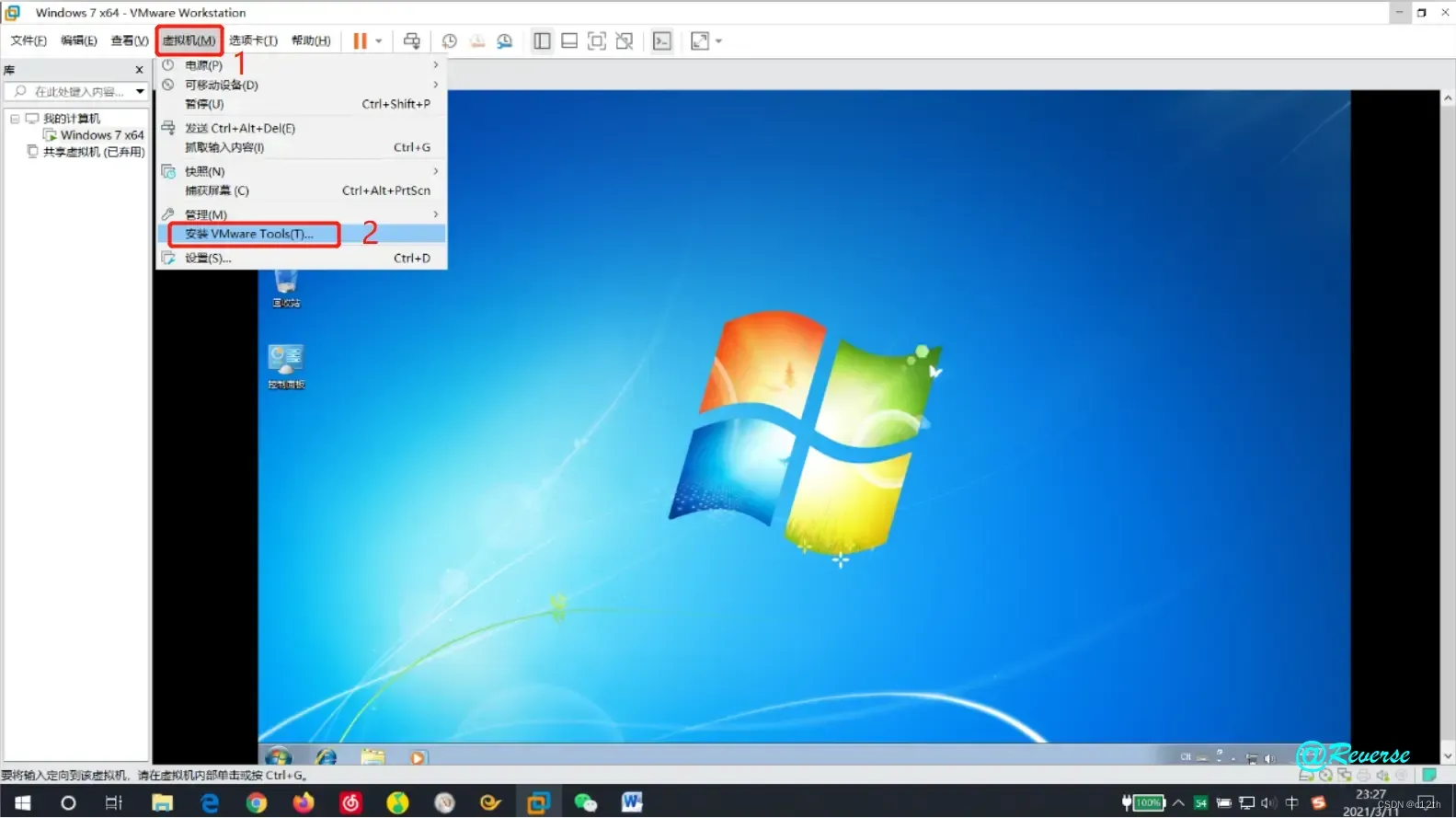Select 我的计算机 in the library tree
Screen dimensions: 1456x818
coord(72,119)
